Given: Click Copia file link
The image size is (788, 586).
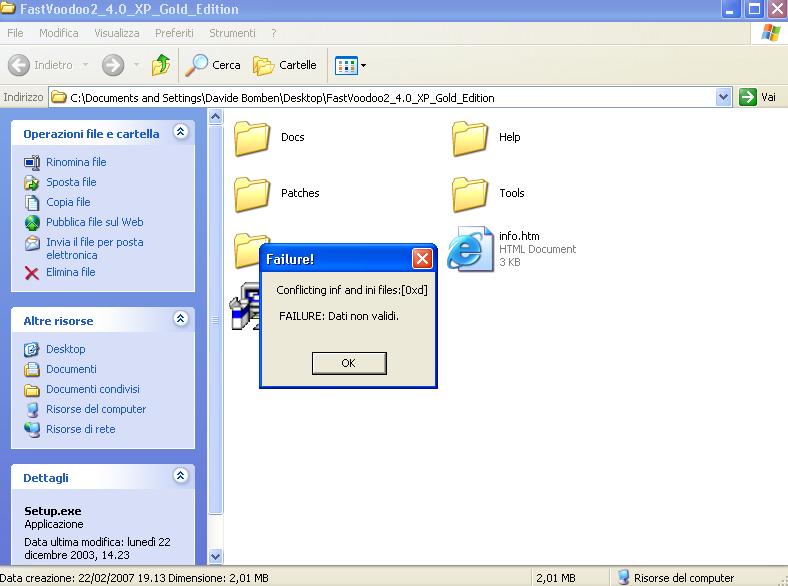Looking at the screenshot, I should 68,202.
